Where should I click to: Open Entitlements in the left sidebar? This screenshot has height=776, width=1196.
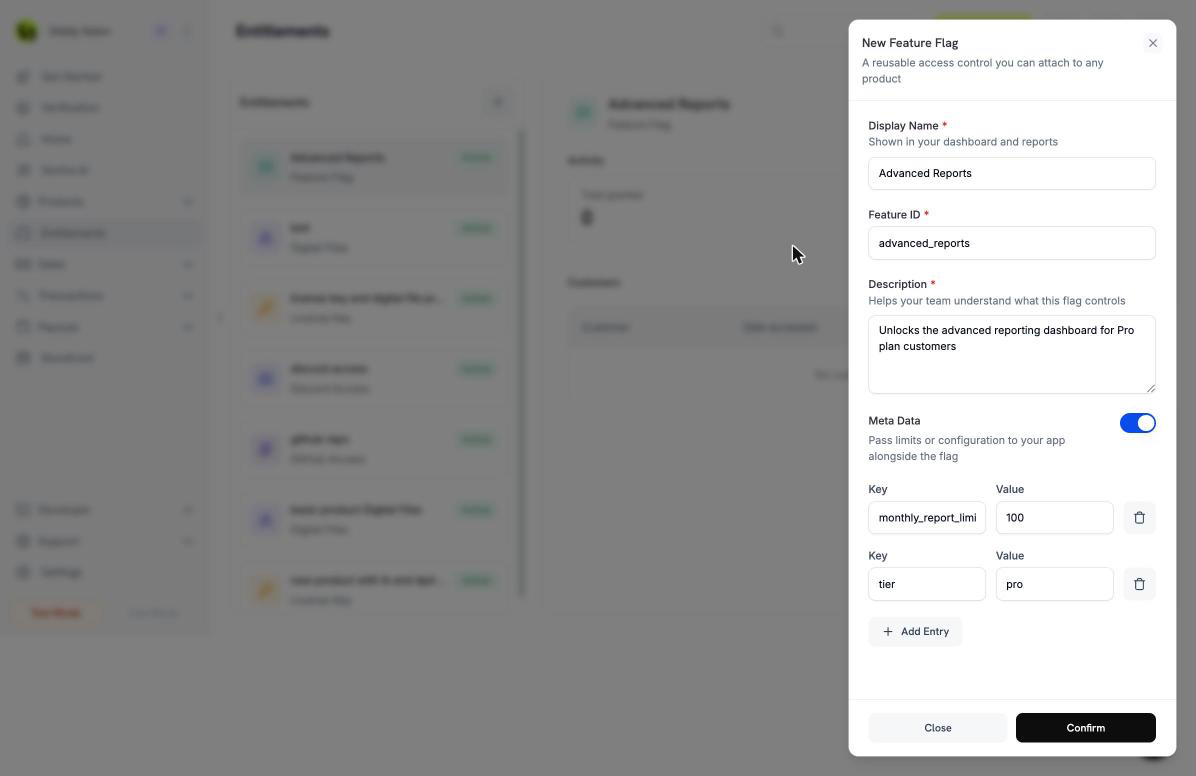coord(105,233)
